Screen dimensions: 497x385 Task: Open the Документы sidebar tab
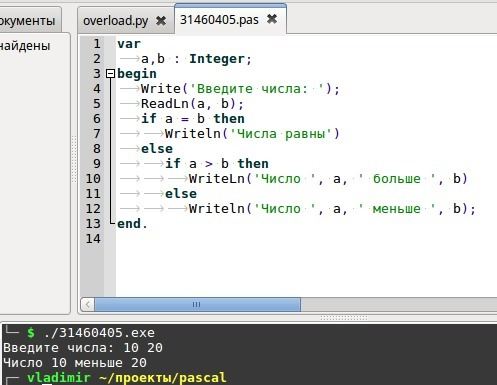(x=28, y=20)
